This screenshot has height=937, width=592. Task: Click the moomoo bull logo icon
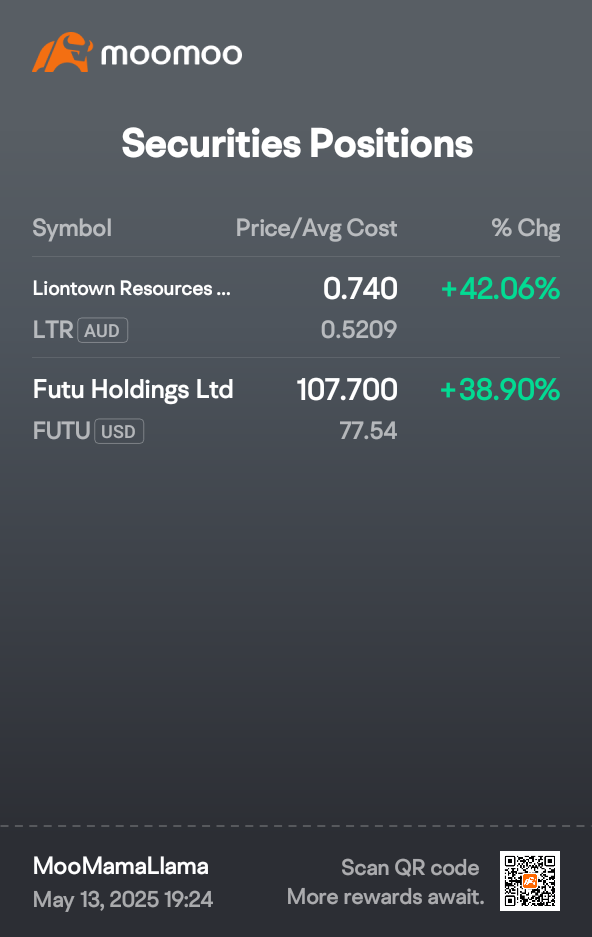[x=63, y=53]
